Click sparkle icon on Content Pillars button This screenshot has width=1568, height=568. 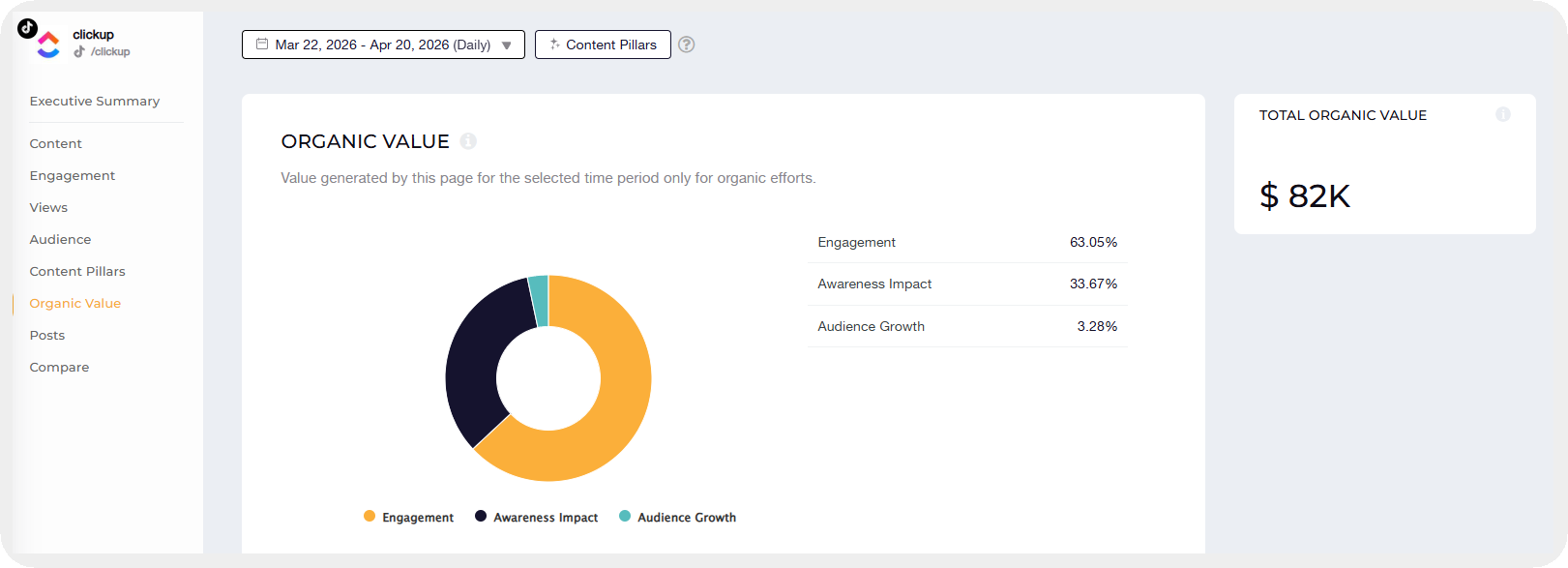[x=554, y=45]
